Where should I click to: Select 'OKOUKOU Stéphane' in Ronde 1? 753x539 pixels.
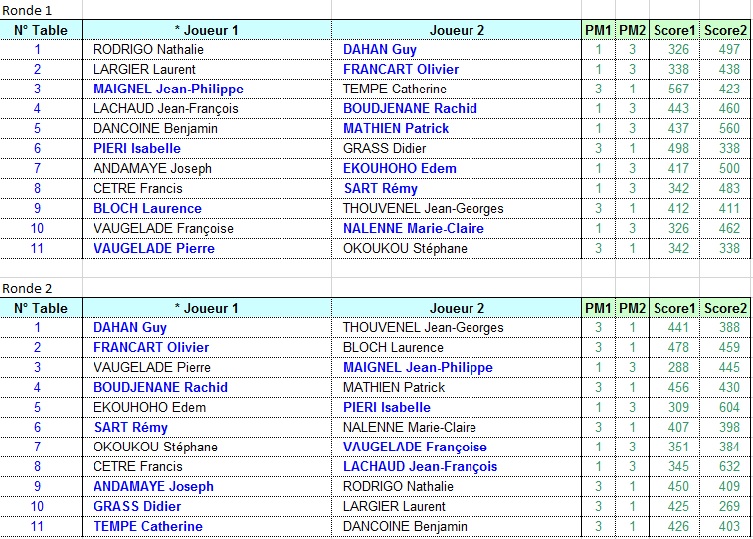tap(405, 248)
